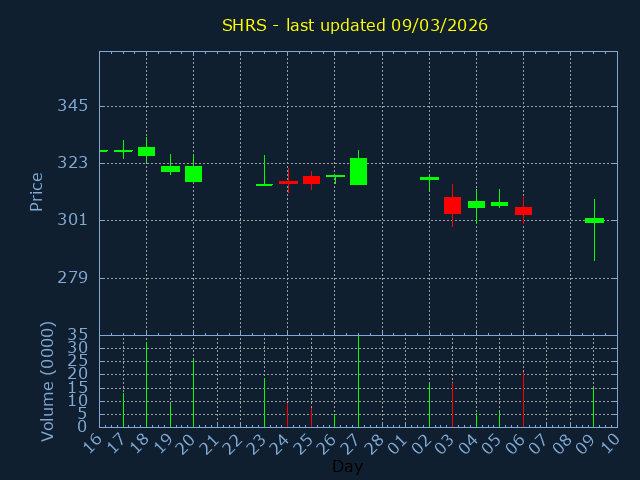640x480 pixels.
Task: Click day label 18 on the x-axis
Action: (140, 444)
